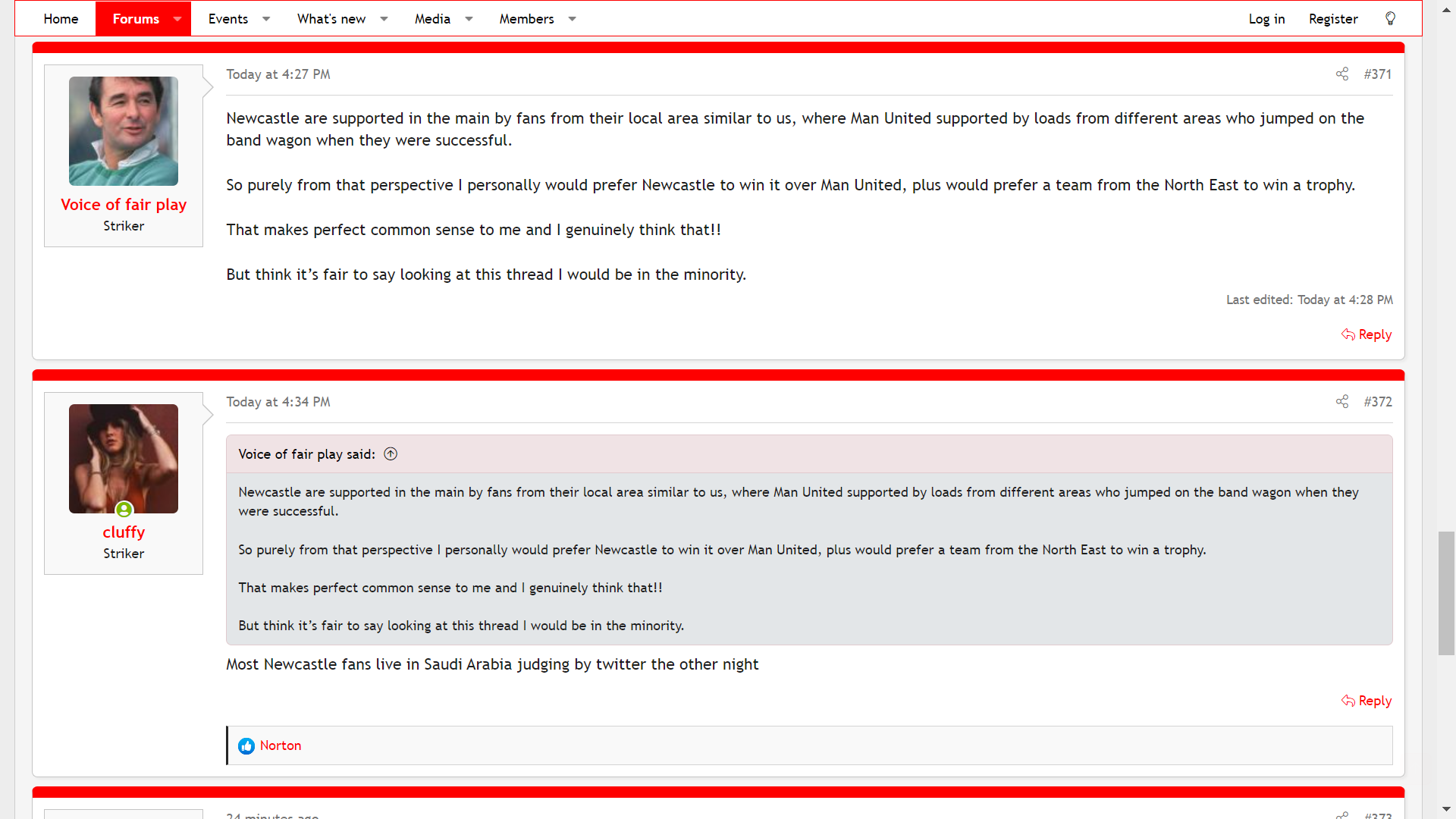Open the Voice of fair play profile avatar
This screenshot has height=819, width=1456.
click(124, 131)
